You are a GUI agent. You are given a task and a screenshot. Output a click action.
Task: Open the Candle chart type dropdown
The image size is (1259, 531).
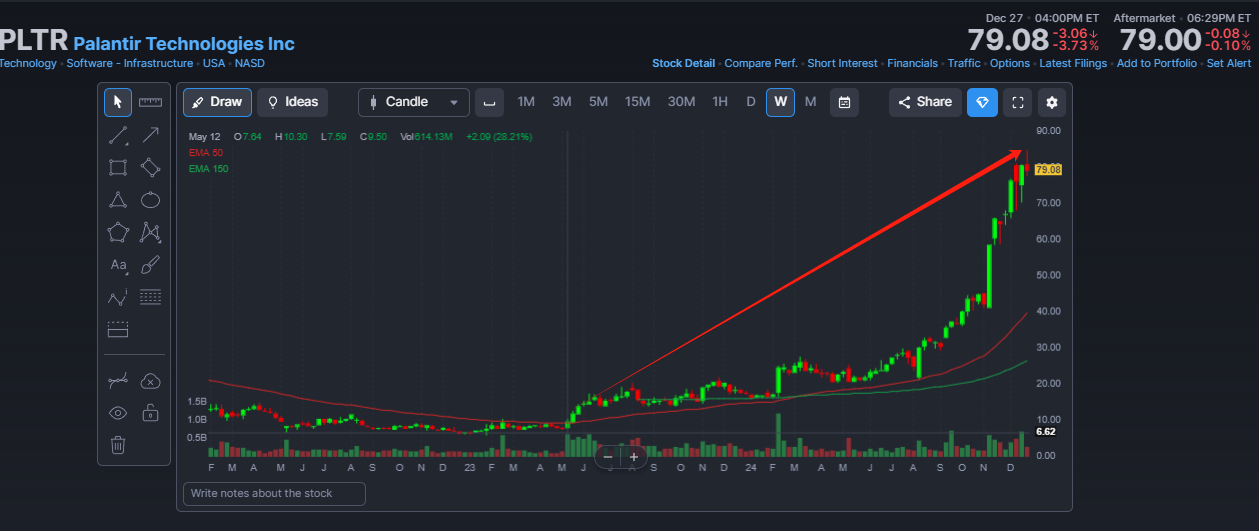(x=414, y=102)
